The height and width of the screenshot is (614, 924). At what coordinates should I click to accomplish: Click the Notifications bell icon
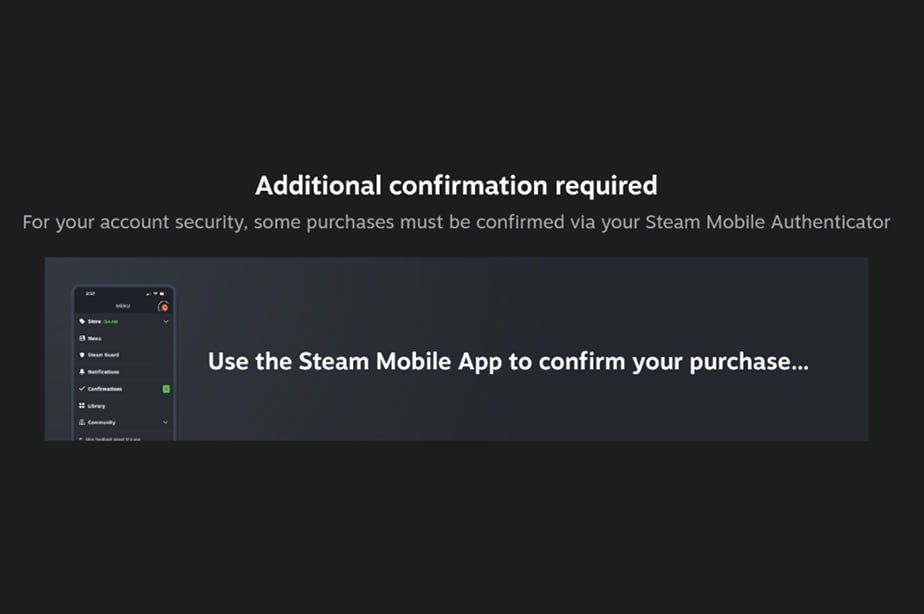(x=82, y=372)
